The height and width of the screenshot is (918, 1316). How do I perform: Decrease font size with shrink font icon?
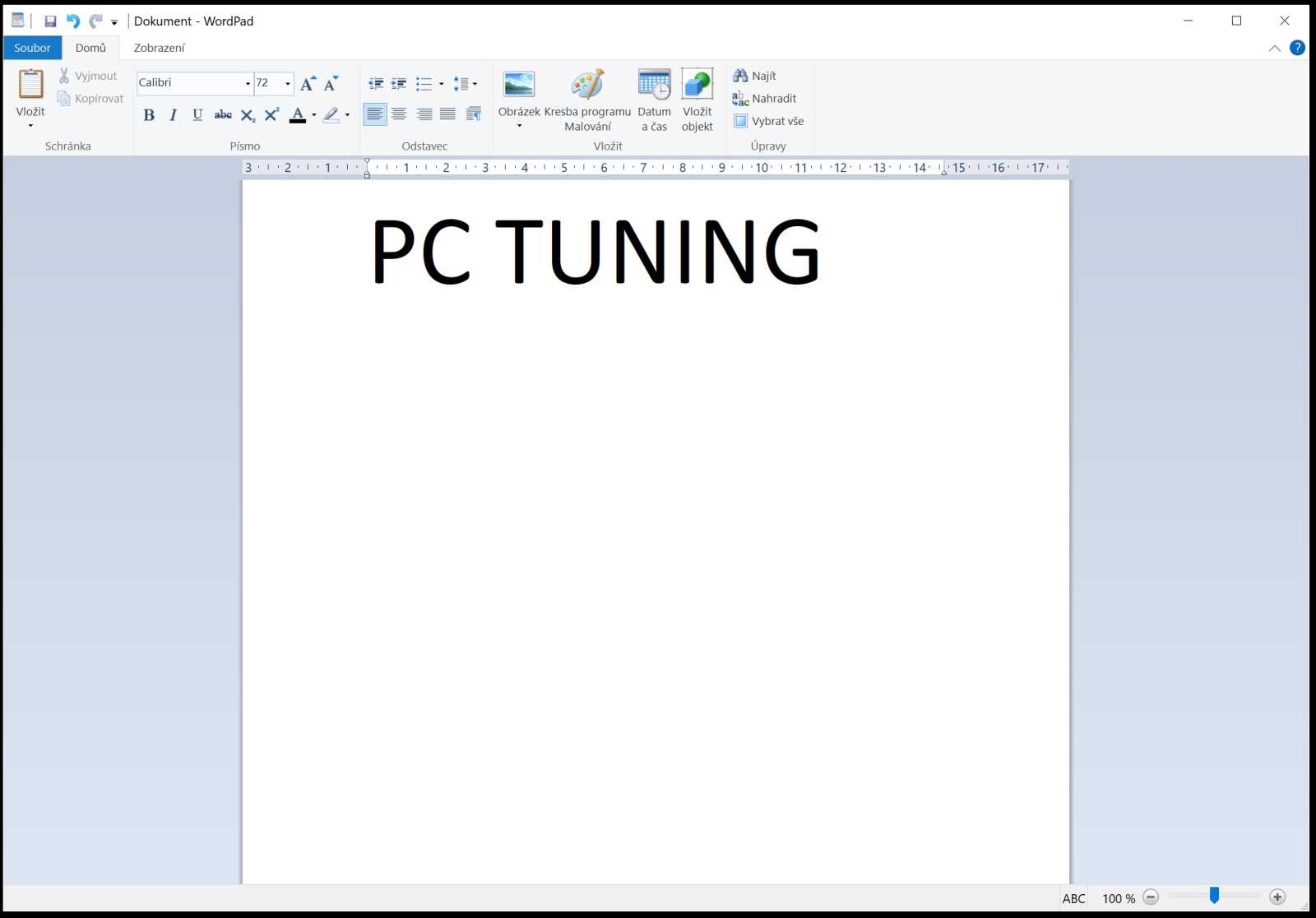pyautogui.click(x=331, y=83)
